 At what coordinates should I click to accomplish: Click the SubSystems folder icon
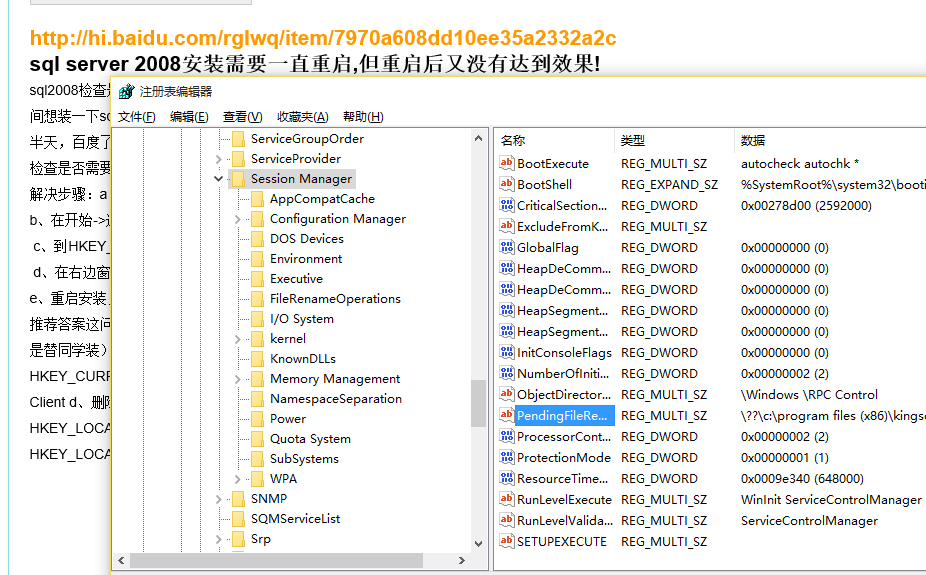click(257, 459)
